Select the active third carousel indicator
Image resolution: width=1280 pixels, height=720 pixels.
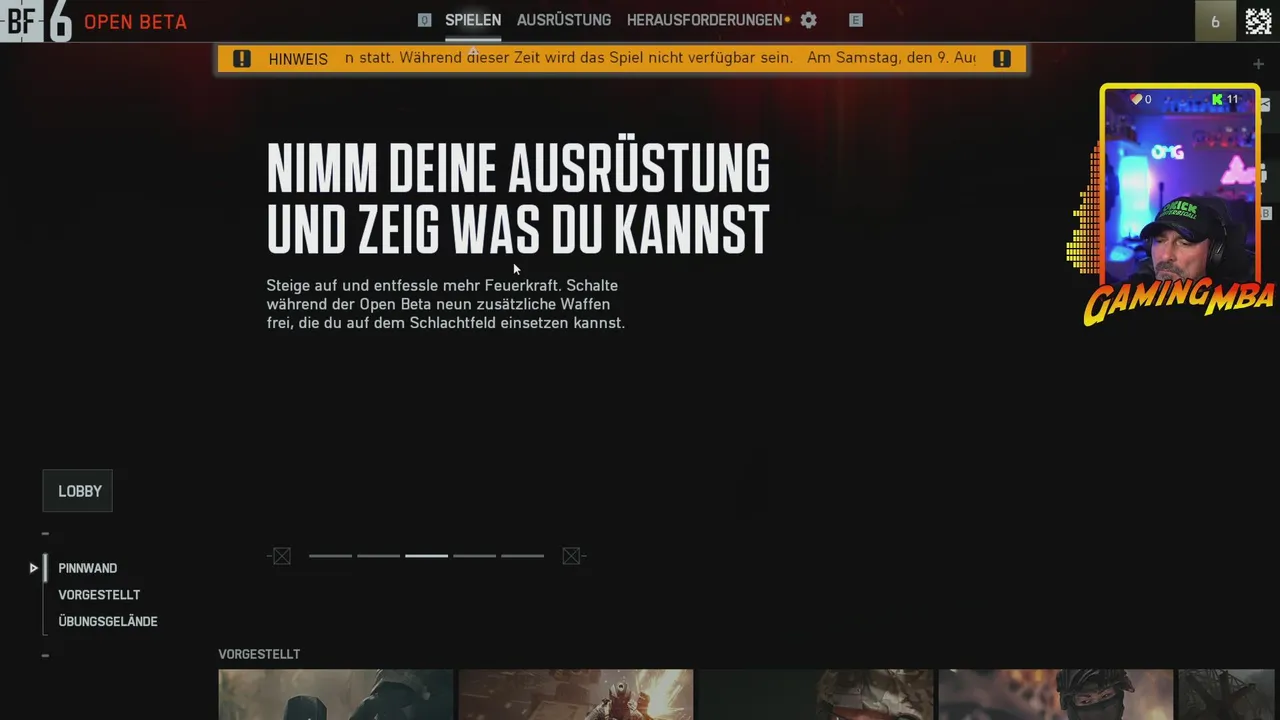426,556
